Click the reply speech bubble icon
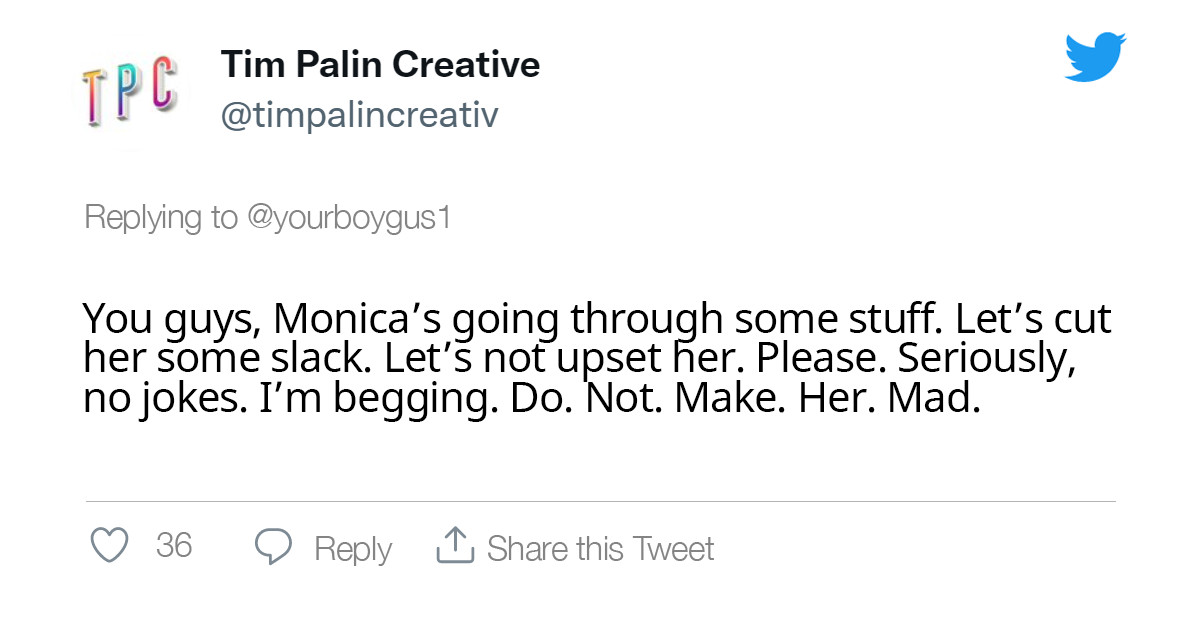This screenshot has width=1200, height=628. [273, 547]
